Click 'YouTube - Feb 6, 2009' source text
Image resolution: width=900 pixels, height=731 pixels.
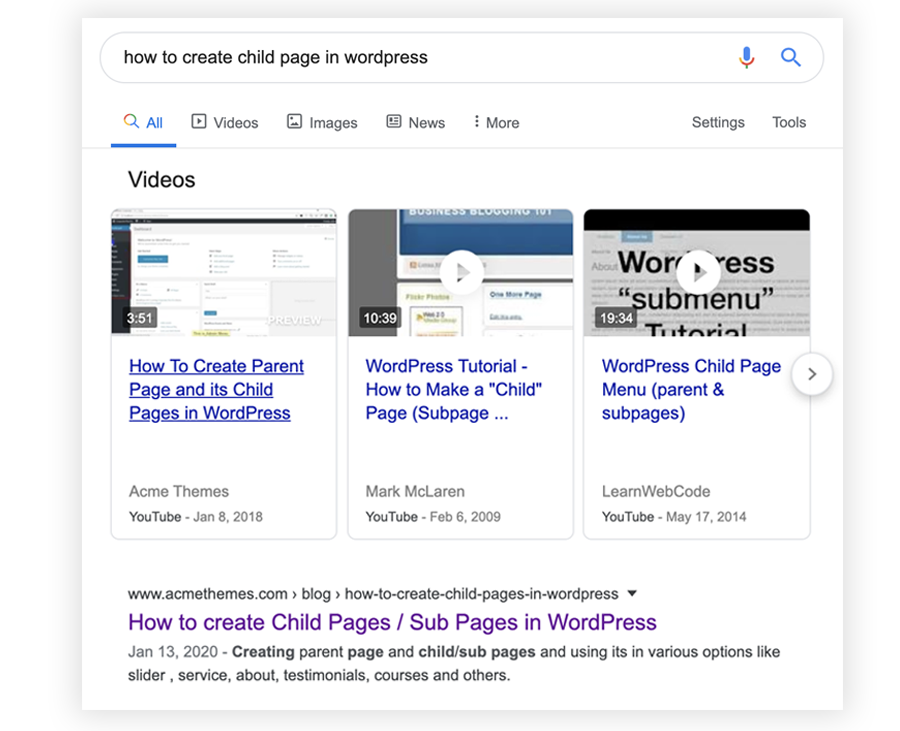pyautogui.click(x=433, y=516)
